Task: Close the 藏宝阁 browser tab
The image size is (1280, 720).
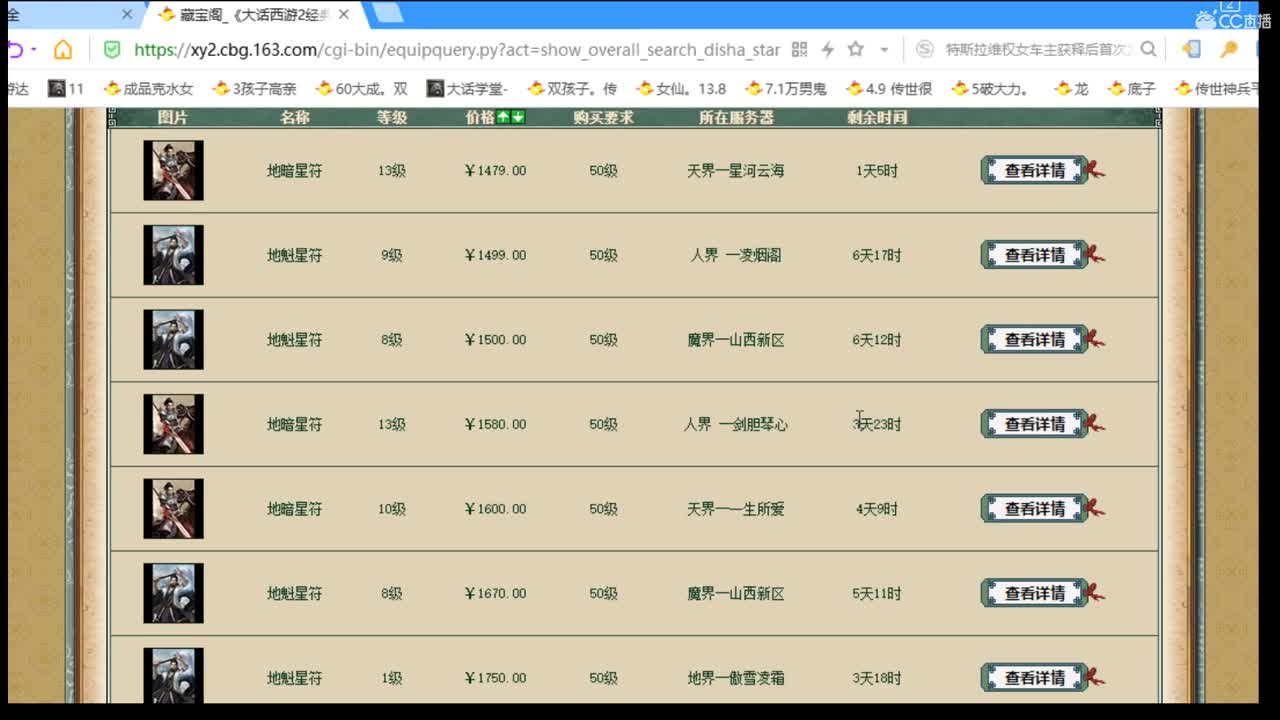Action: (x=345, y=15)
